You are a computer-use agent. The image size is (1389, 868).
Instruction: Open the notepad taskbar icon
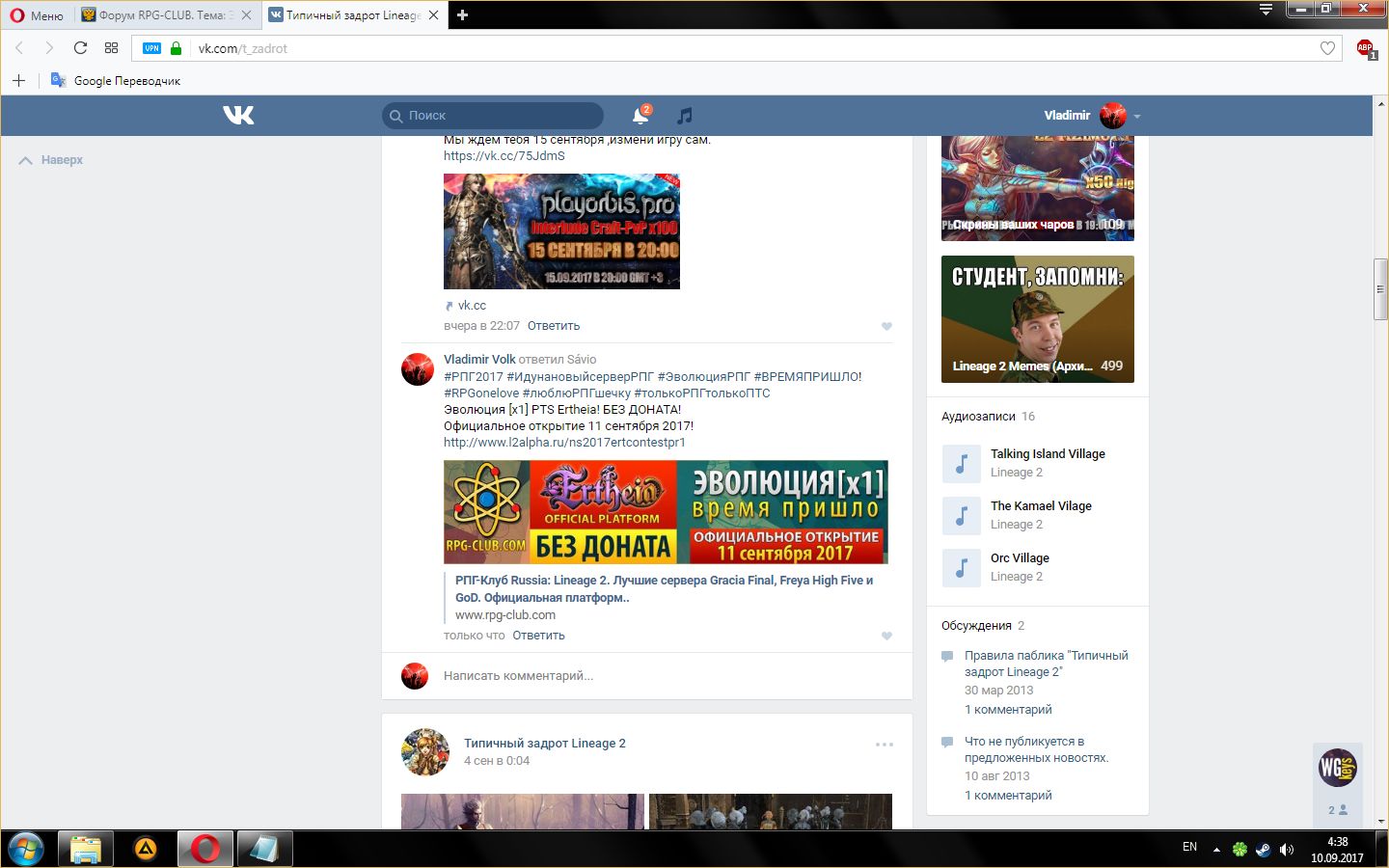click(264, 849)
